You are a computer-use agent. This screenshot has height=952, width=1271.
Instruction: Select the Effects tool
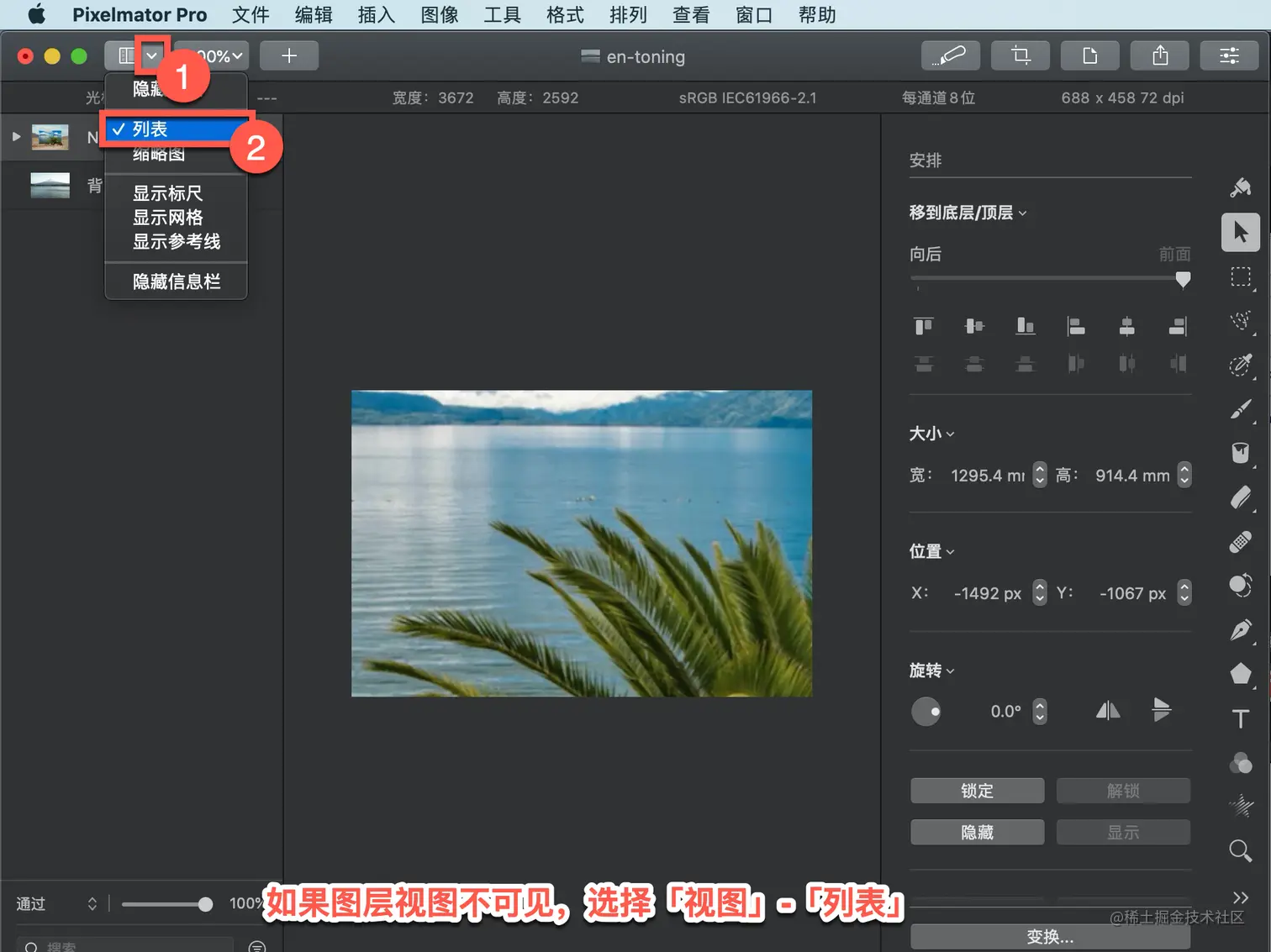coord(1241,807)
